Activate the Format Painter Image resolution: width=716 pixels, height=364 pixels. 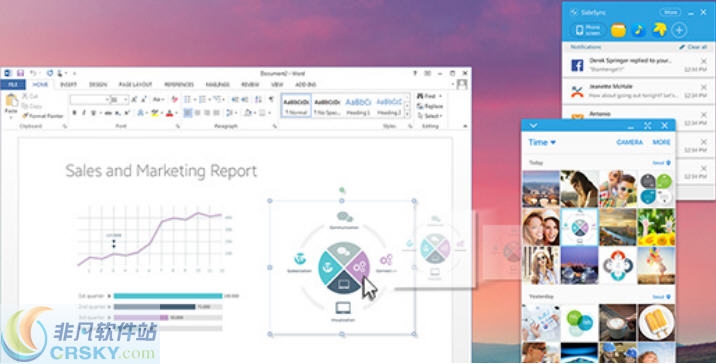42,116
